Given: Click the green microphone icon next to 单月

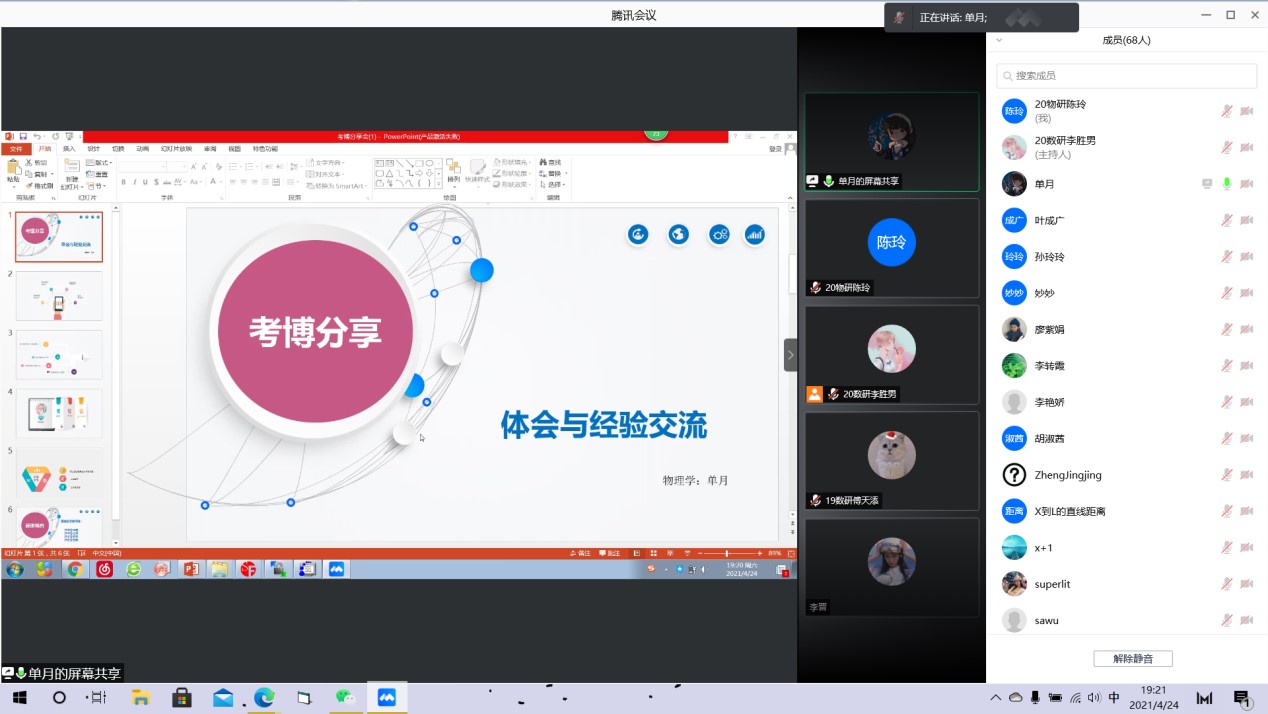Looking at the screenshot, I should 1227,184.
